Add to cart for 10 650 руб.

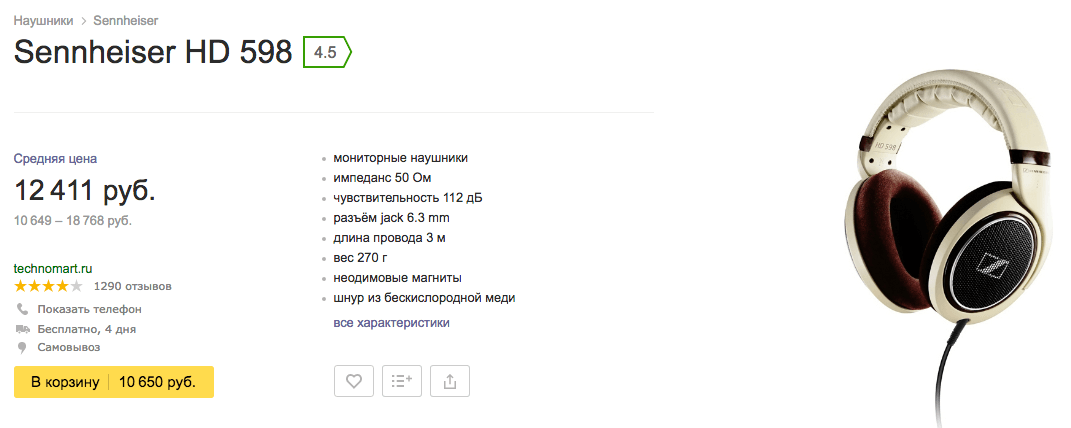coord(114,382)
